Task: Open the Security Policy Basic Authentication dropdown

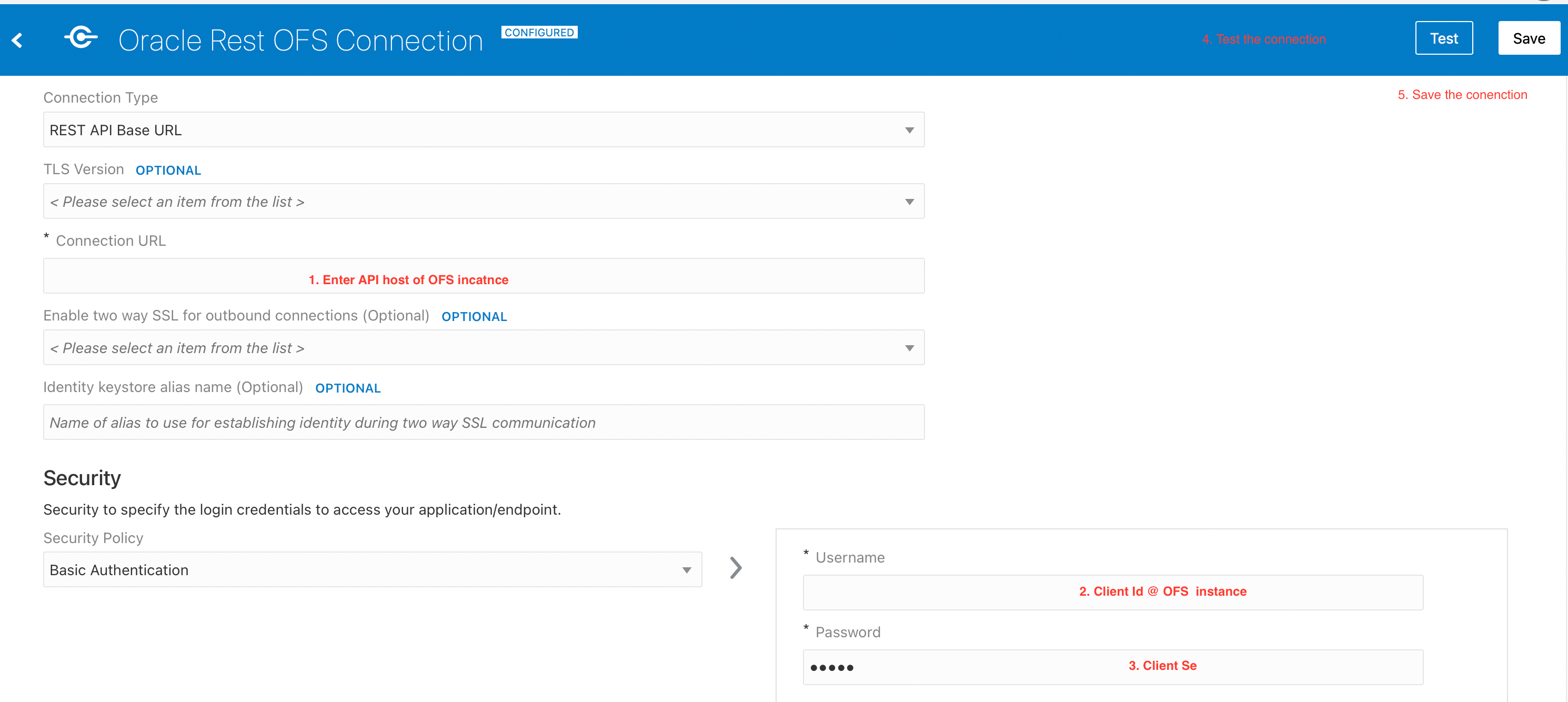Action: (x=373, y=570)
